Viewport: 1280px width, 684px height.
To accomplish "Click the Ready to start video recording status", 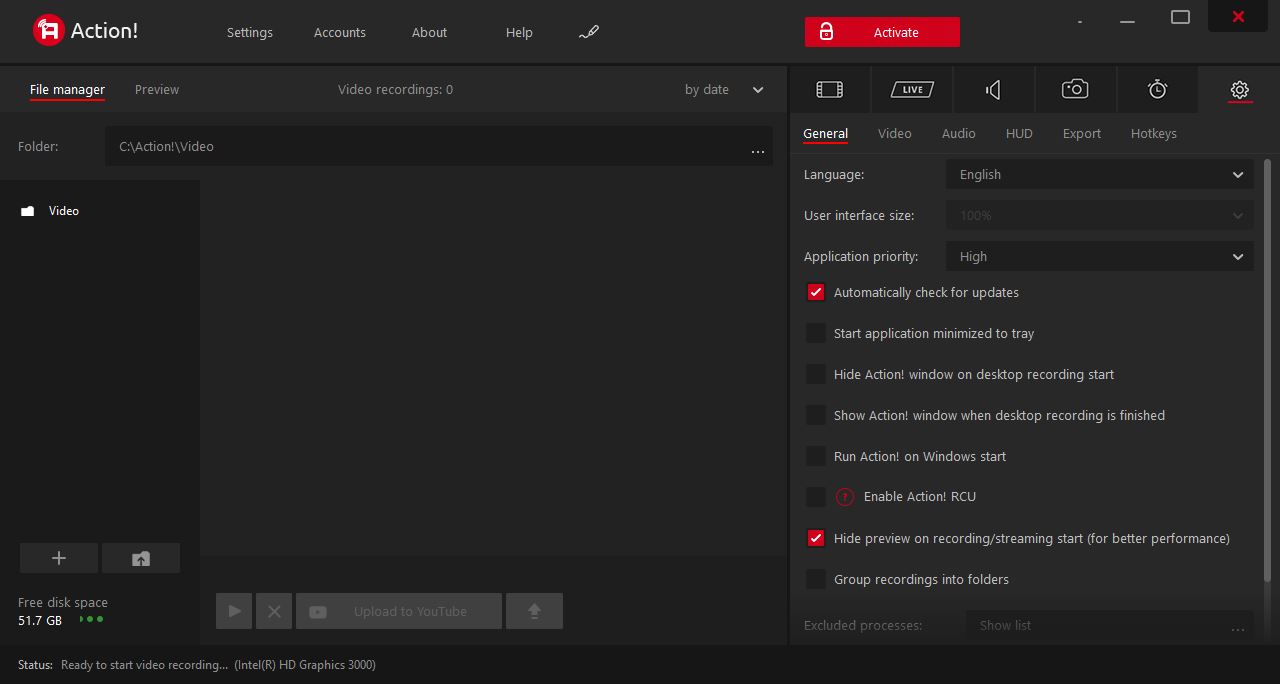I will coord(144,665).
